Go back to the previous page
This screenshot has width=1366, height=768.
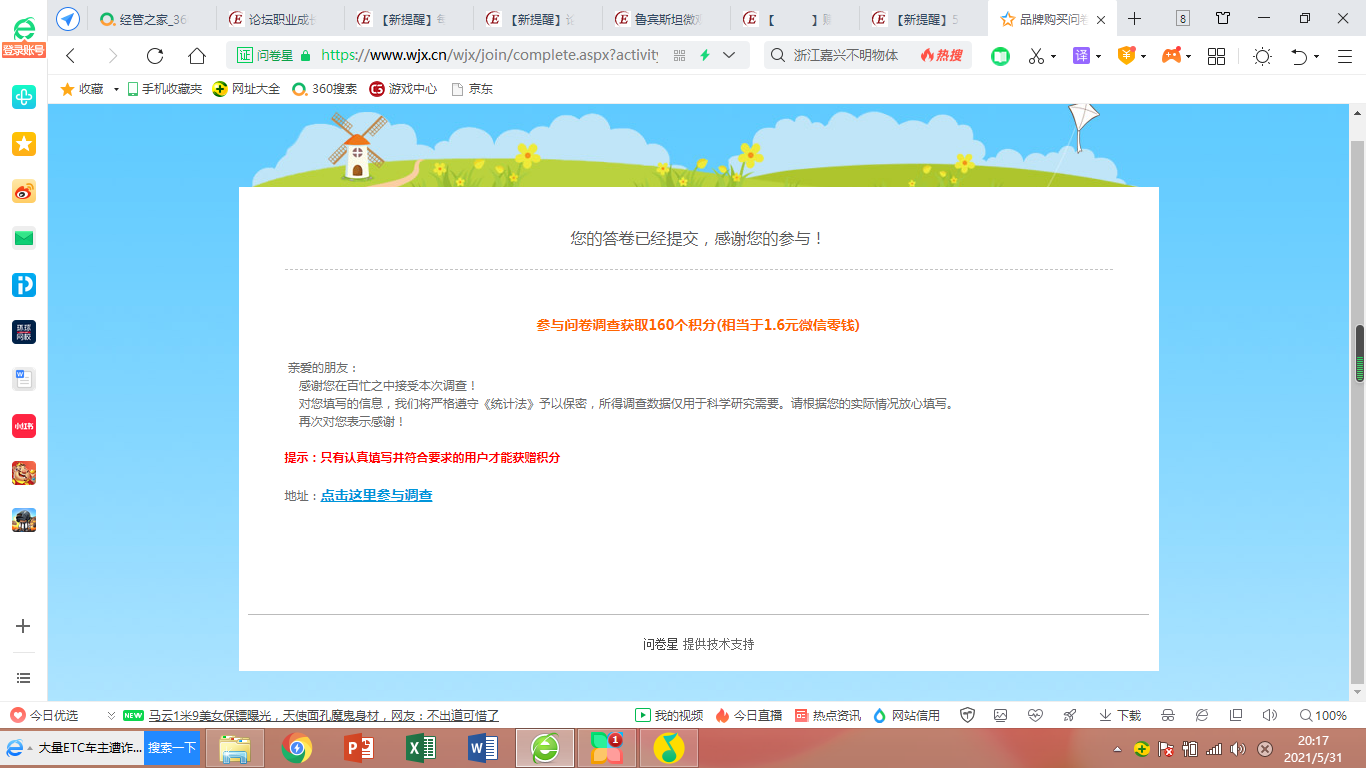click(71, 56)
